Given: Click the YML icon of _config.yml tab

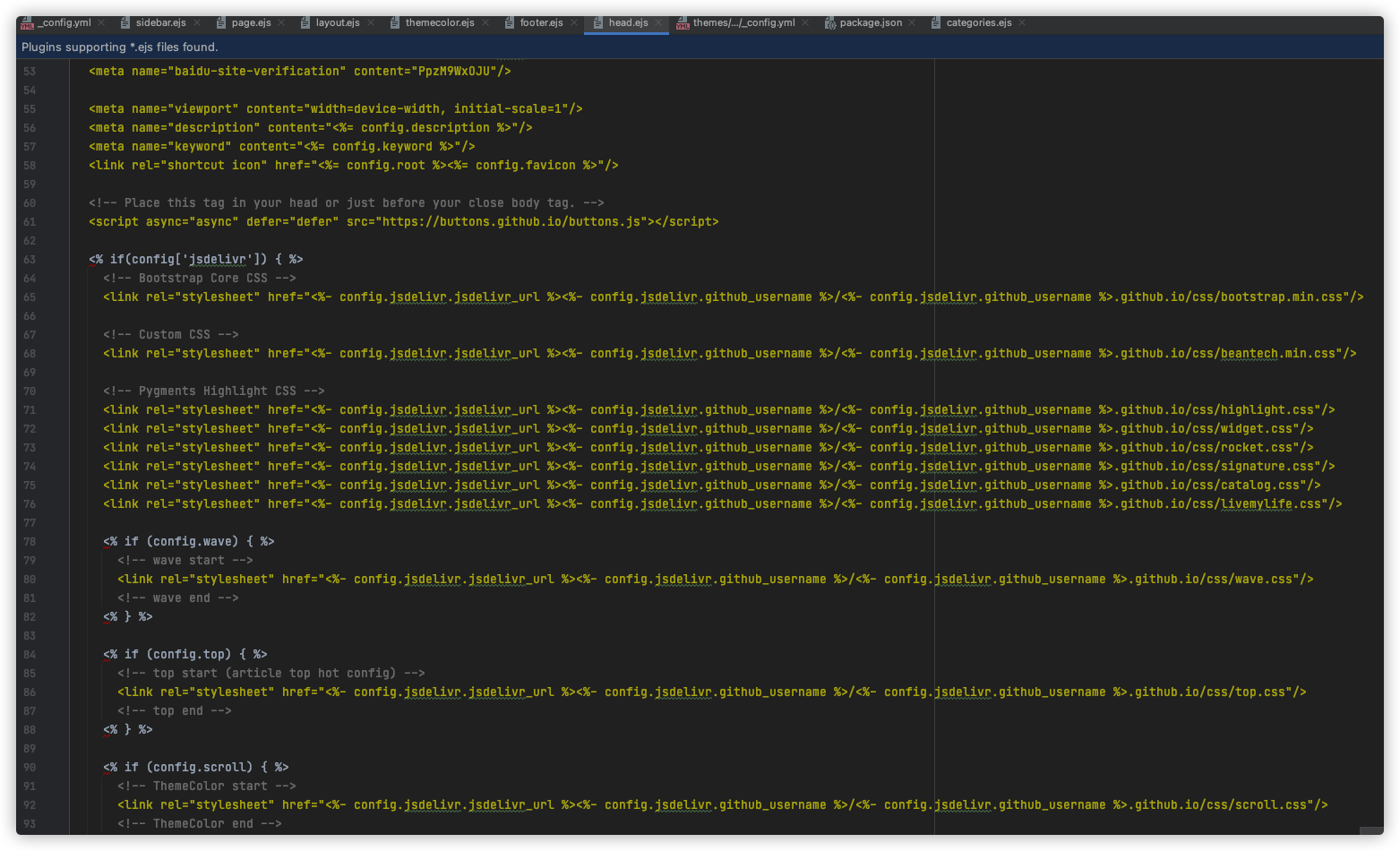Looking at the screenshot, I should pyautogui.click(x=27, y=23).
